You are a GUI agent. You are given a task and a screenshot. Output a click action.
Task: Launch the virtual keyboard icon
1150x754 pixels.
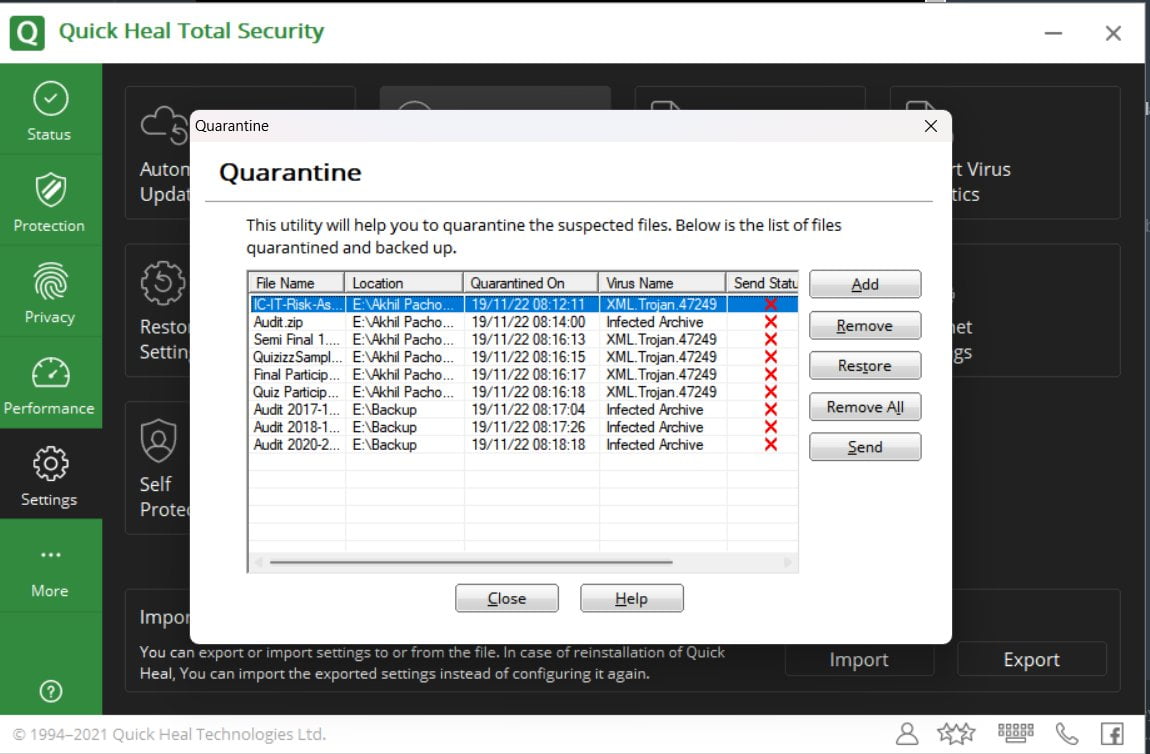1015,733
